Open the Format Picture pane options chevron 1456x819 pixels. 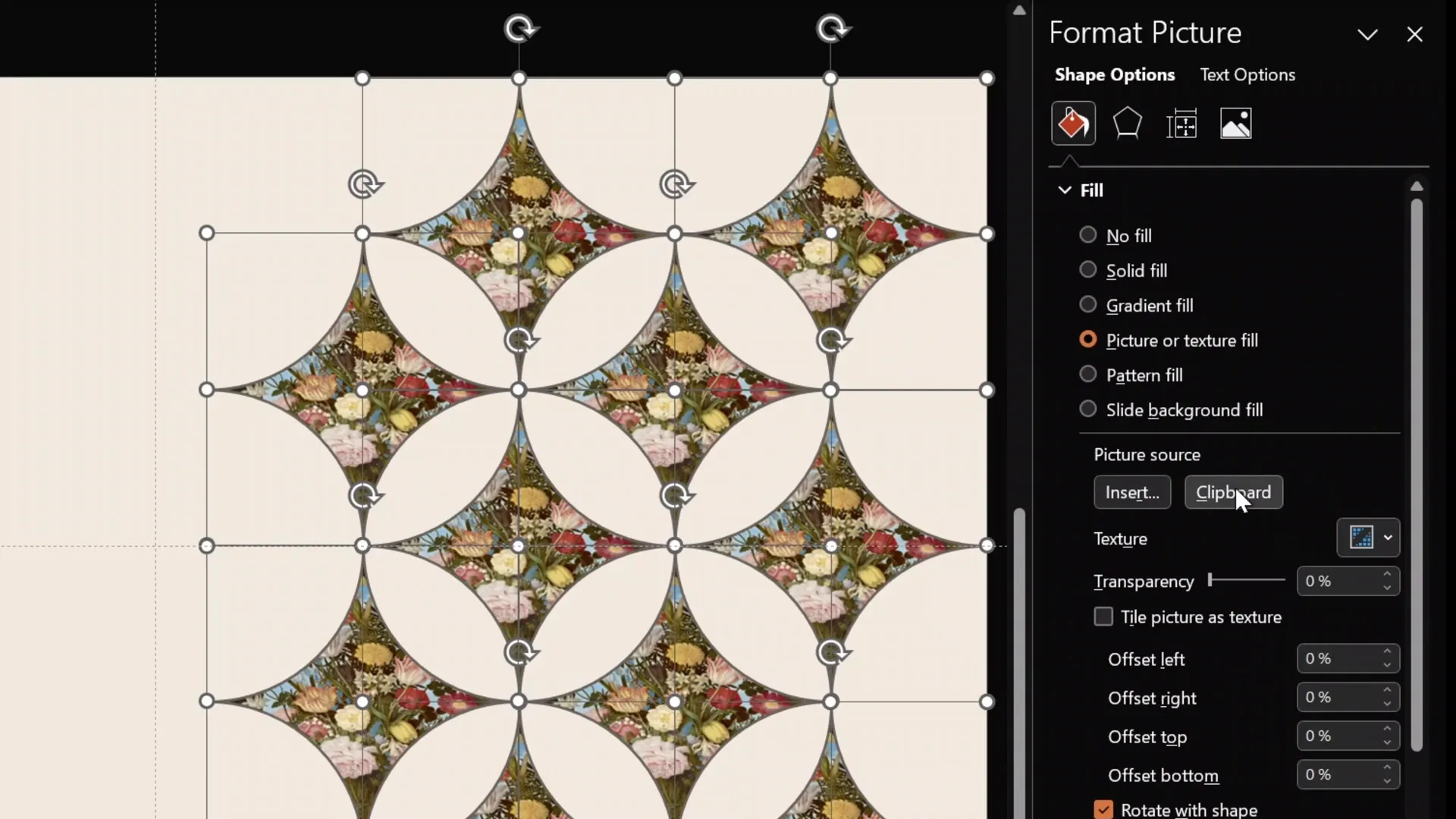[x=1367, y=34]
